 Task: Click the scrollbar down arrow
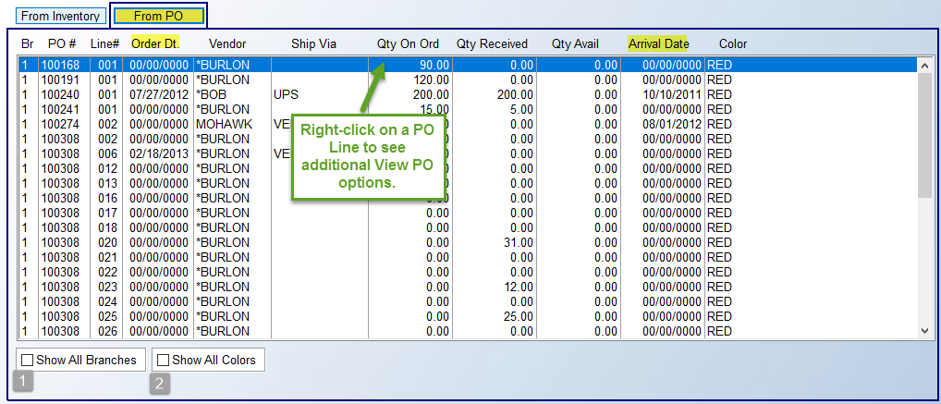coord(925,331)
